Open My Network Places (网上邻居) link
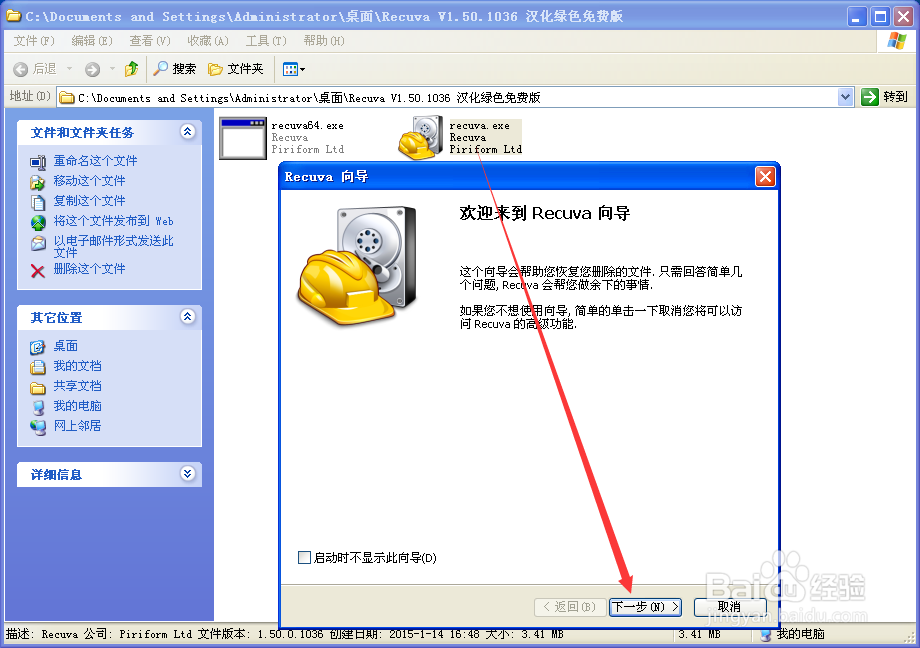Viewport: 920px width, 648px height. (x=77, y=426)
